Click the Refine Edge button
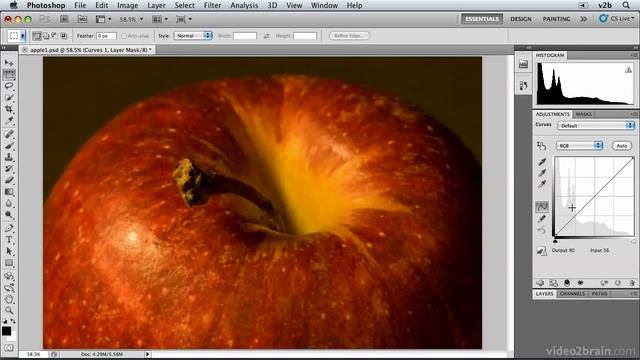 coord(349,36)
